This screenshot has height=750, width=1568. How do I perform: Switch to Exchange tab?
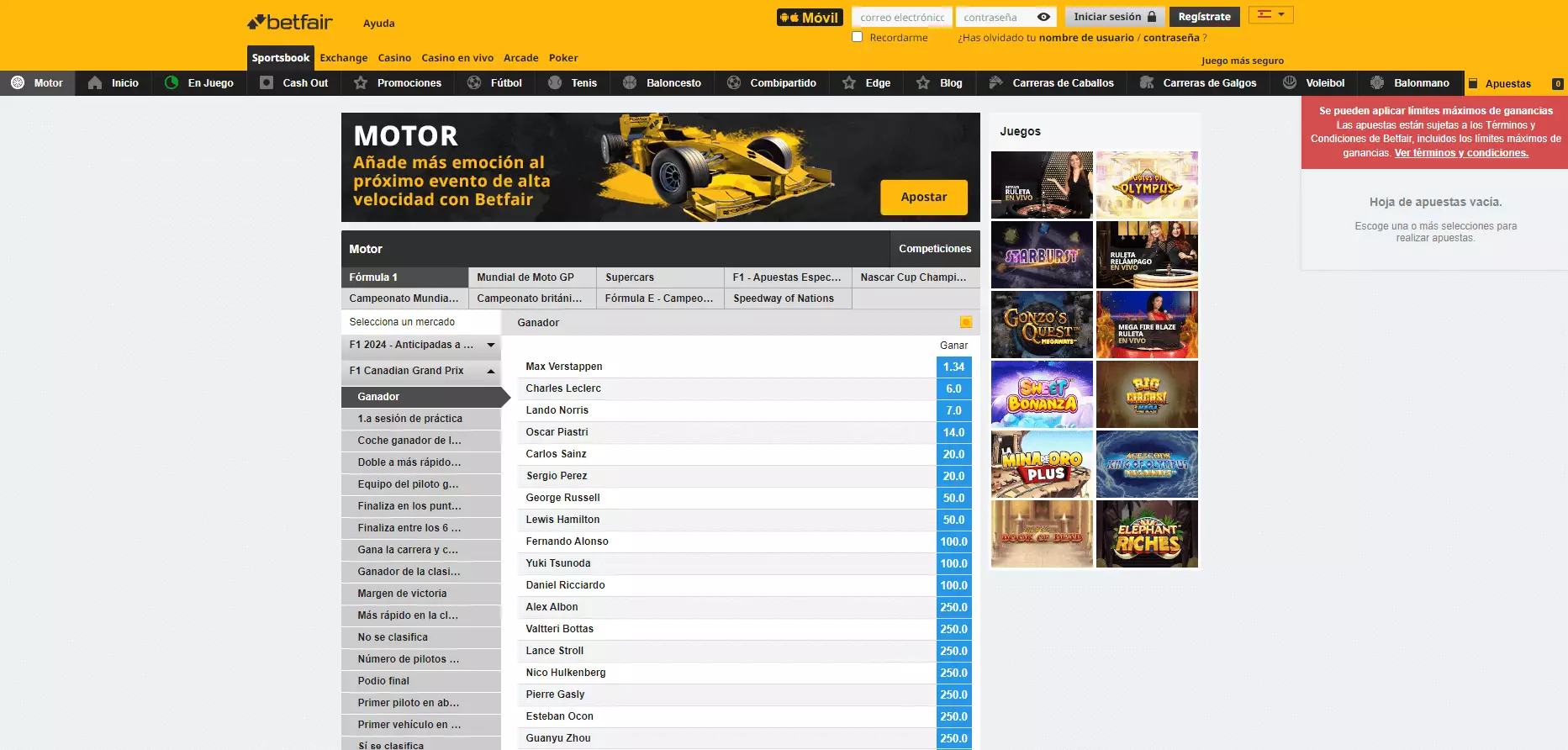pos(344,58)
